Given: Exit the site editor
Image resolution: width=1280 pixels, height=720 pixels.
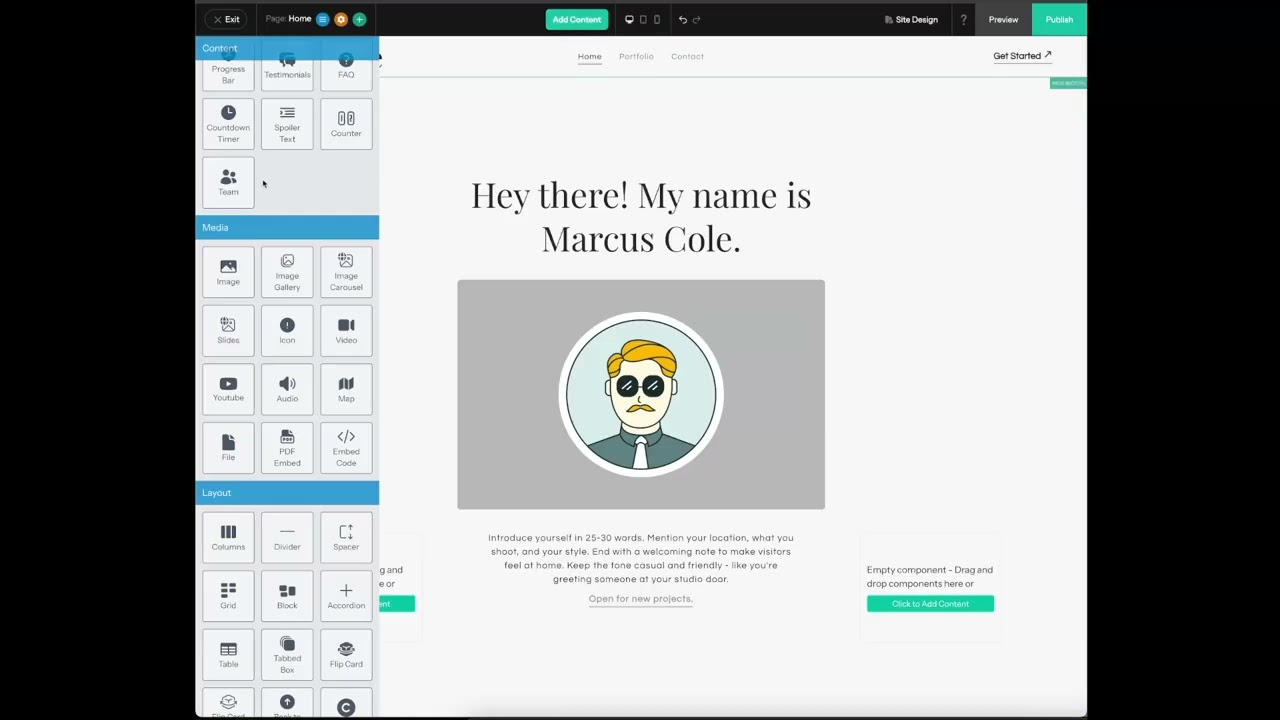Looking at the screenshot, I should click(x=226, y=19).
